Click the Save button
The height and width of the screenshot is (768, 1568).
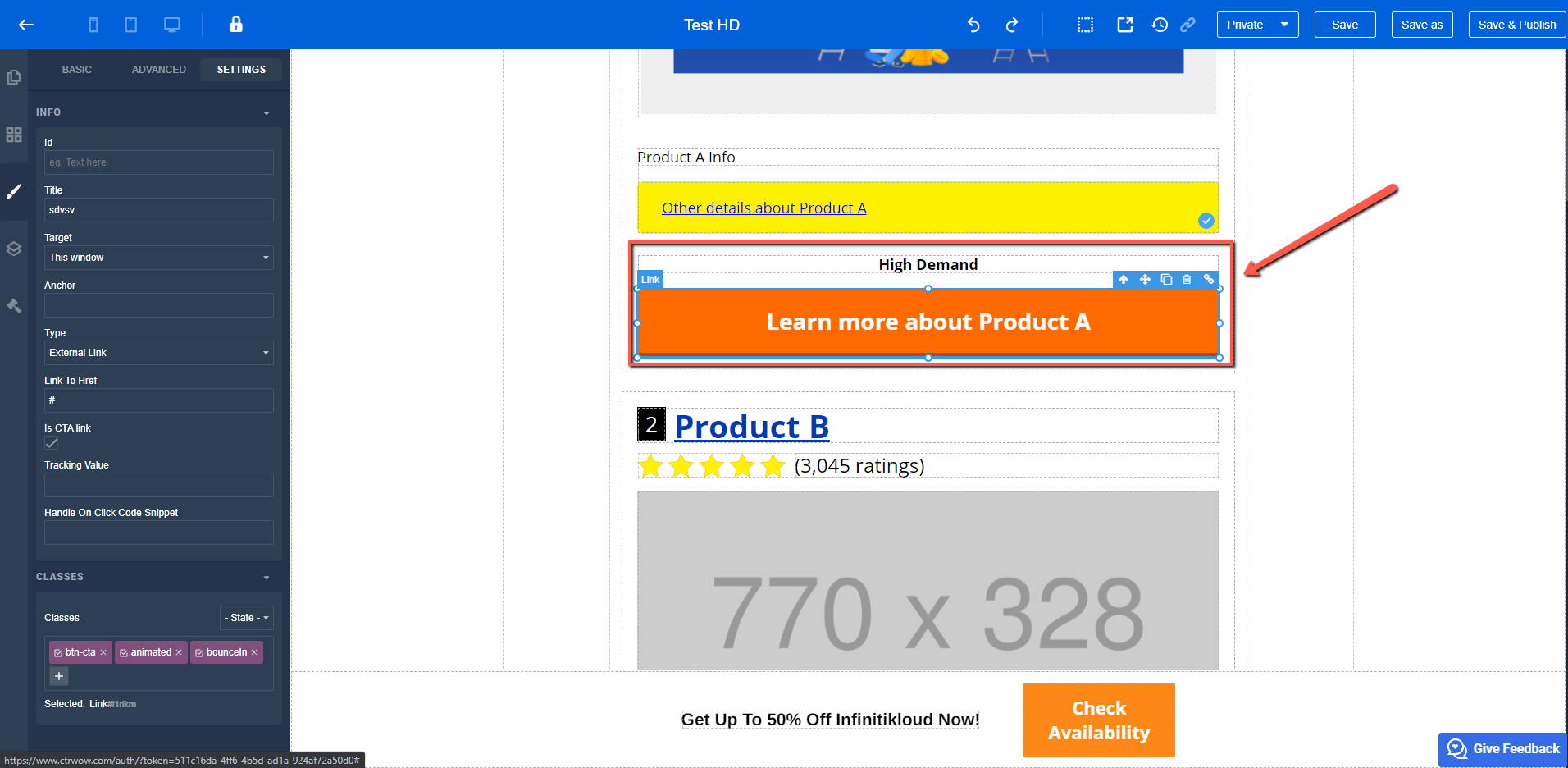[x=1345, y=25]
